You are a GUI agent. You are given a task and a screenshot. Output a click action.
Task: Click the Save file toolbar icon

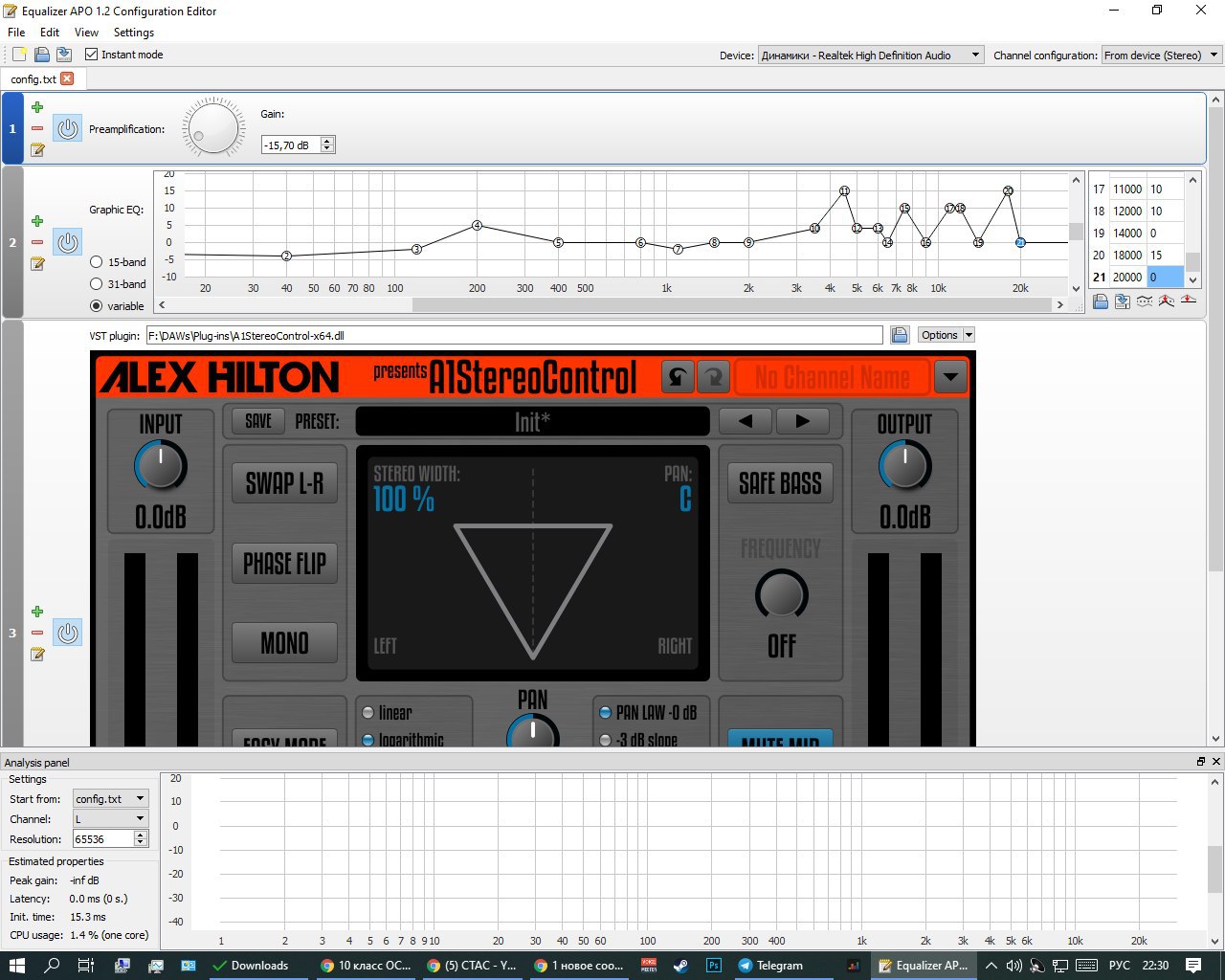(x=63, y=55)
